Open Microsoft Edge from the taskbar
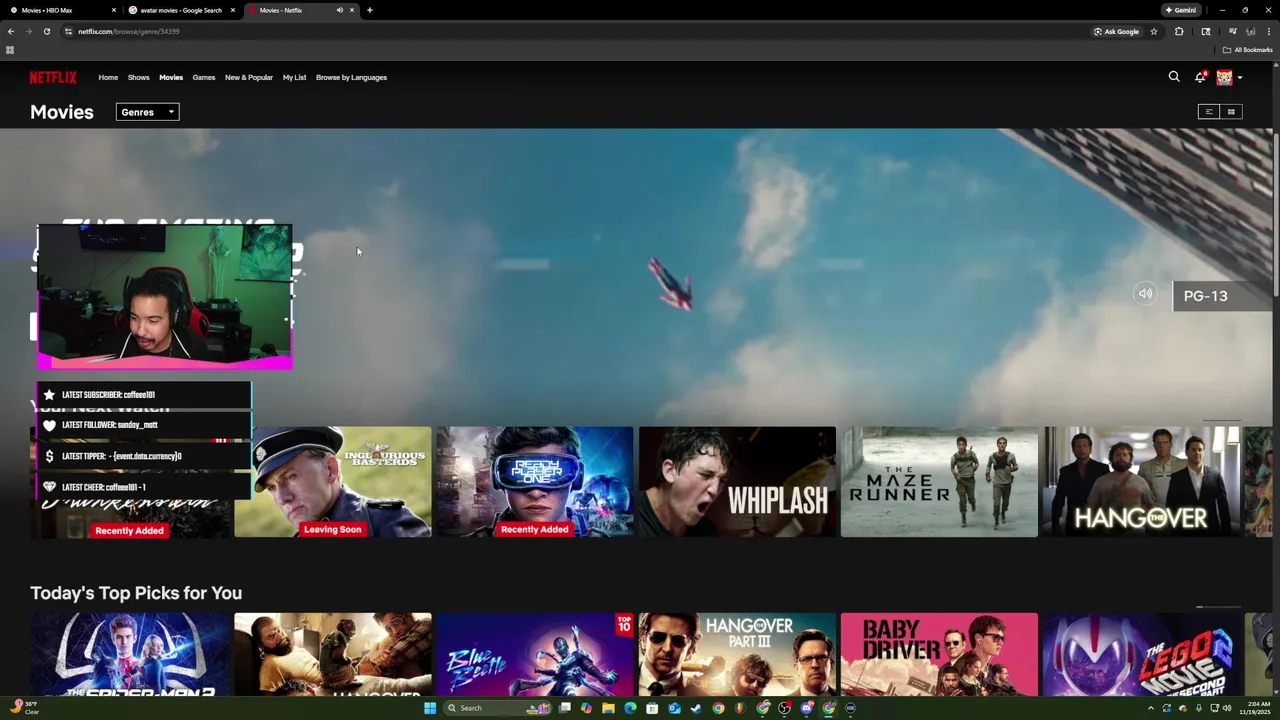Screen dimensions: 1280x720 point(630,708)
